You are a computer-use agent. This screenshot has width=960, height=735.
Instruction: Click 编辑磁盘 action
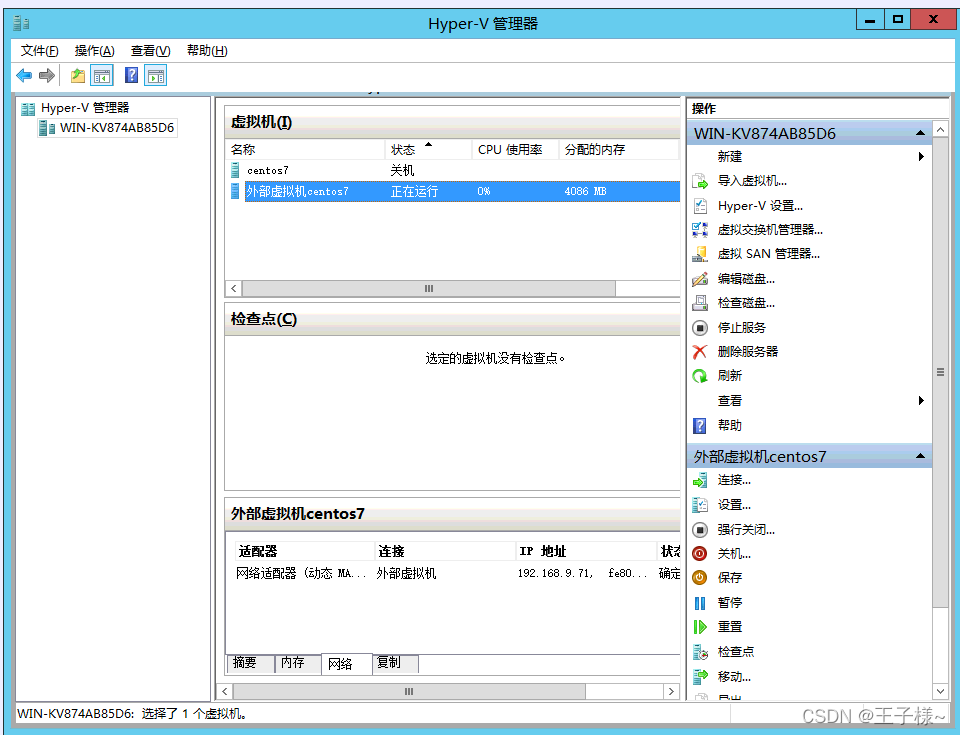[x=746, y=279]
